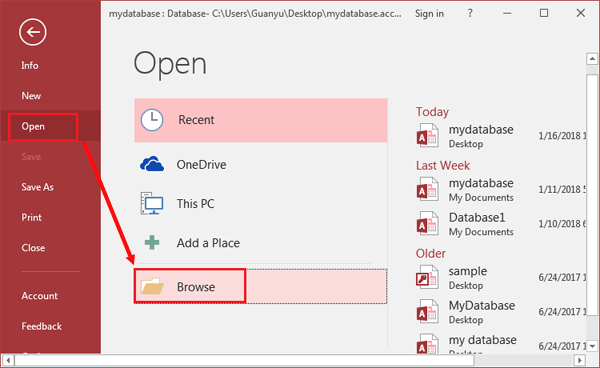
Task: Choose Save As in the sidebar
Action: (38, 187)
